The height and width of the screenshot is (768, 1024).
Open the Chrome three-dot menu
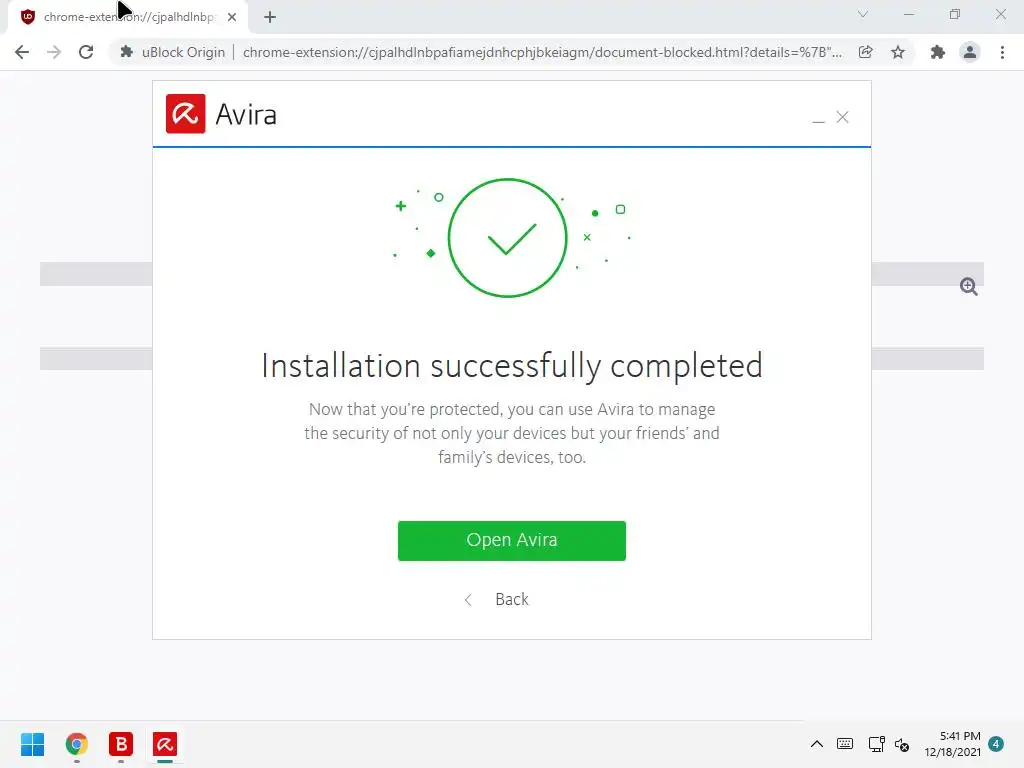[1002, 52]
